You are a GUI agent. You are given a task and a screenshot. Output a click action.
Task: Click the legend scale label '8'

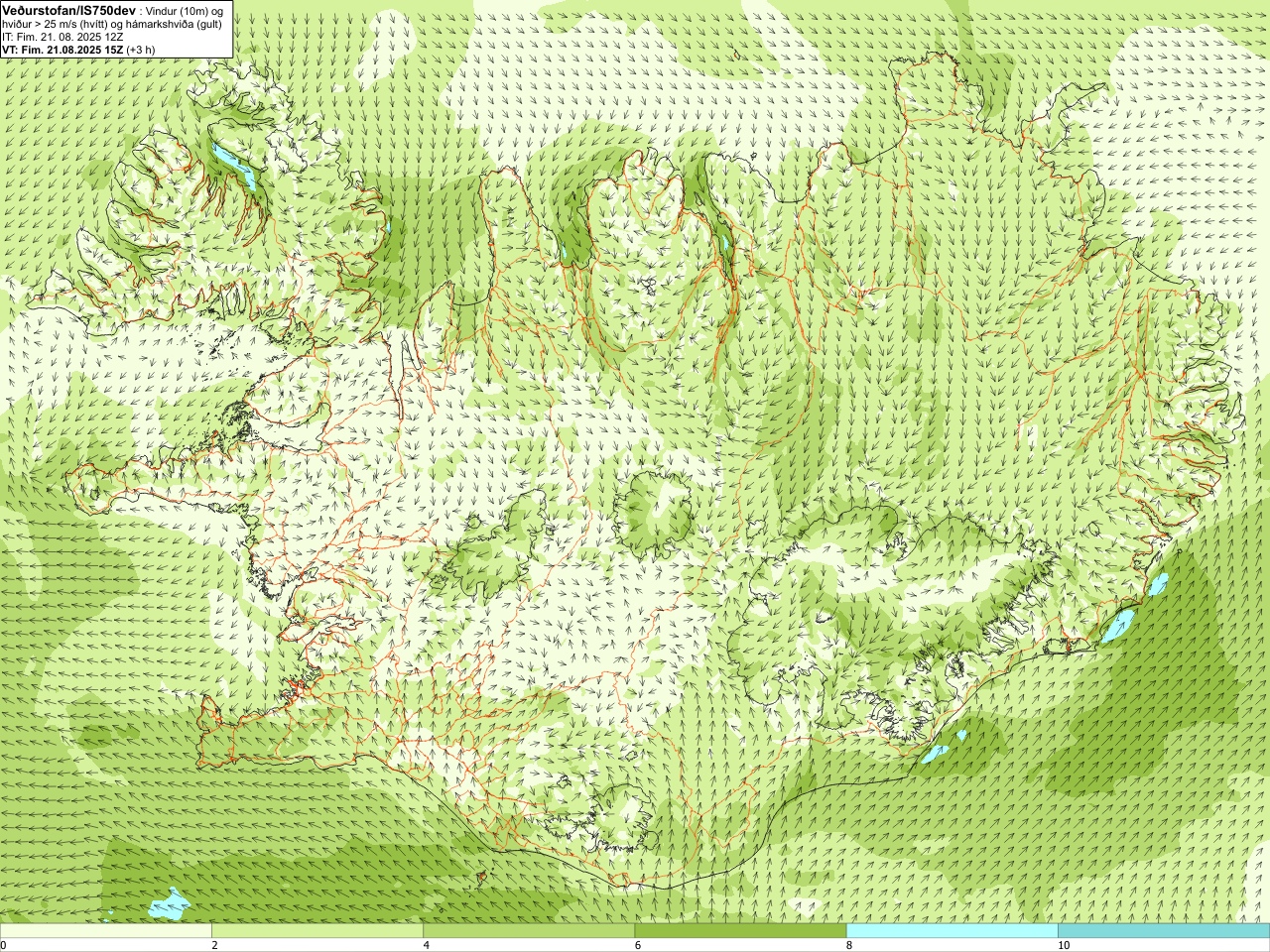849,945
